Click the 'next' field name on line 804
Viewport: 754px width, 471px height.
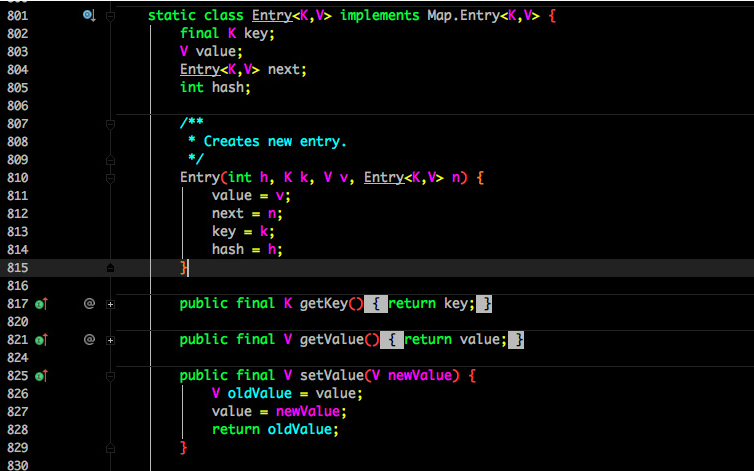284,70
